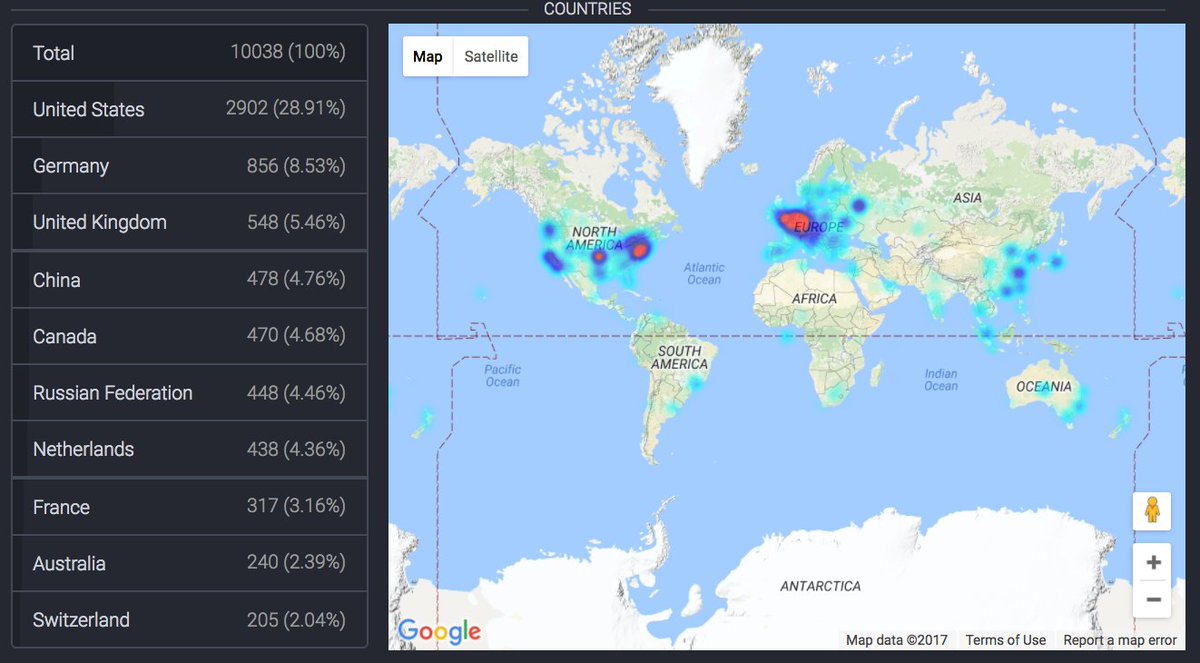This screenshot has width=1200, height=663.
Task: Select the Netherlands country entry
Action: [x=189, y=449]
